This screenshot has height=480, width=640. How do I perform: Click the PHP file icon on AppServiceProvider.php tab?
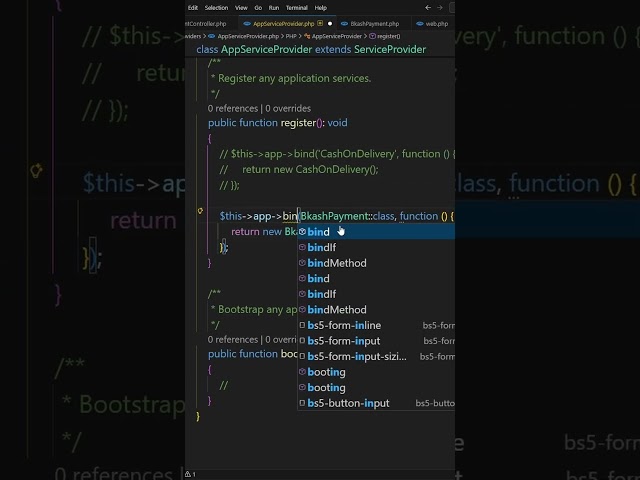click(247, 24)
